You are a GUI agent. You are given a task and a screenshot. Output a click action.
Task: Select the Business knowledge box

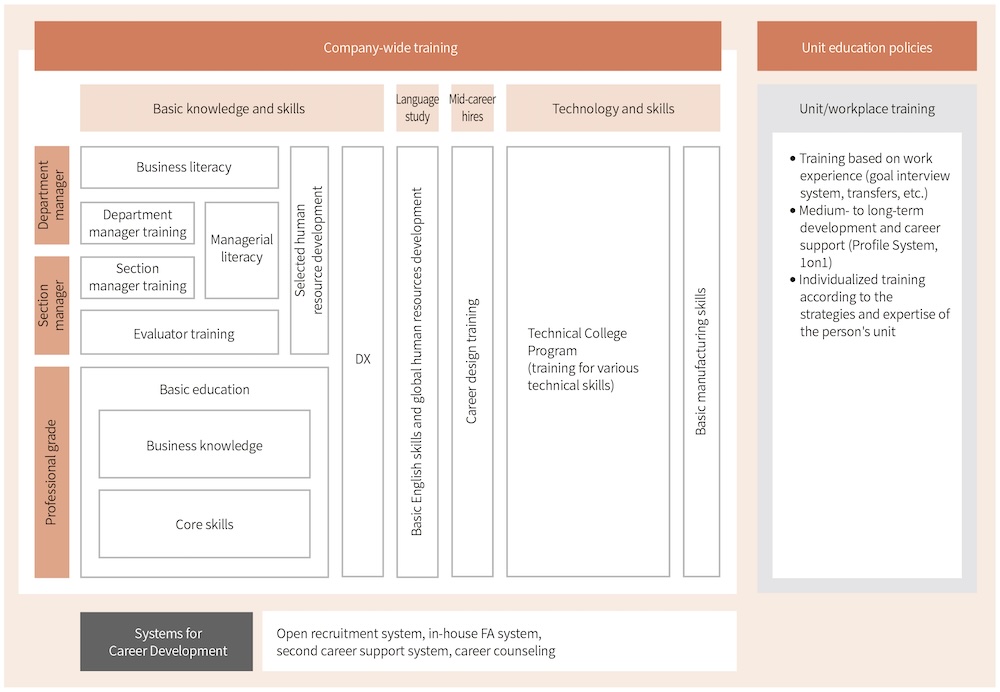[205, 444]
